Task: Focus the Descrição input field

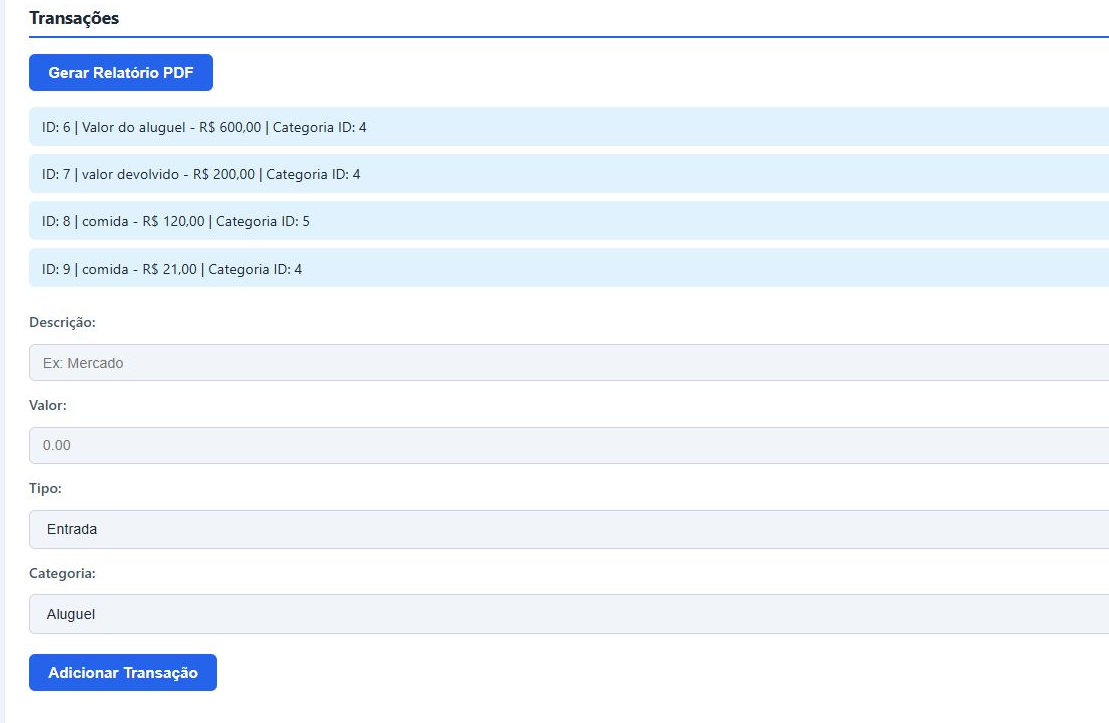Action: (x=568, y=363)
